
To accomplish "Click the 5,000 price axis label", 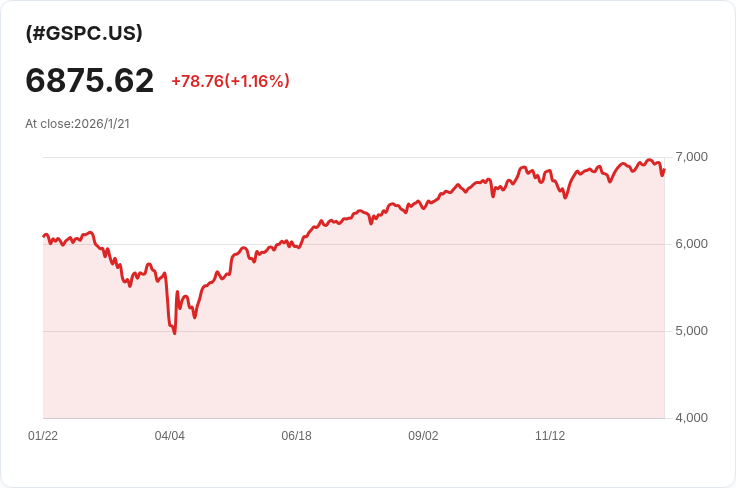I will [x=691, y=331].
